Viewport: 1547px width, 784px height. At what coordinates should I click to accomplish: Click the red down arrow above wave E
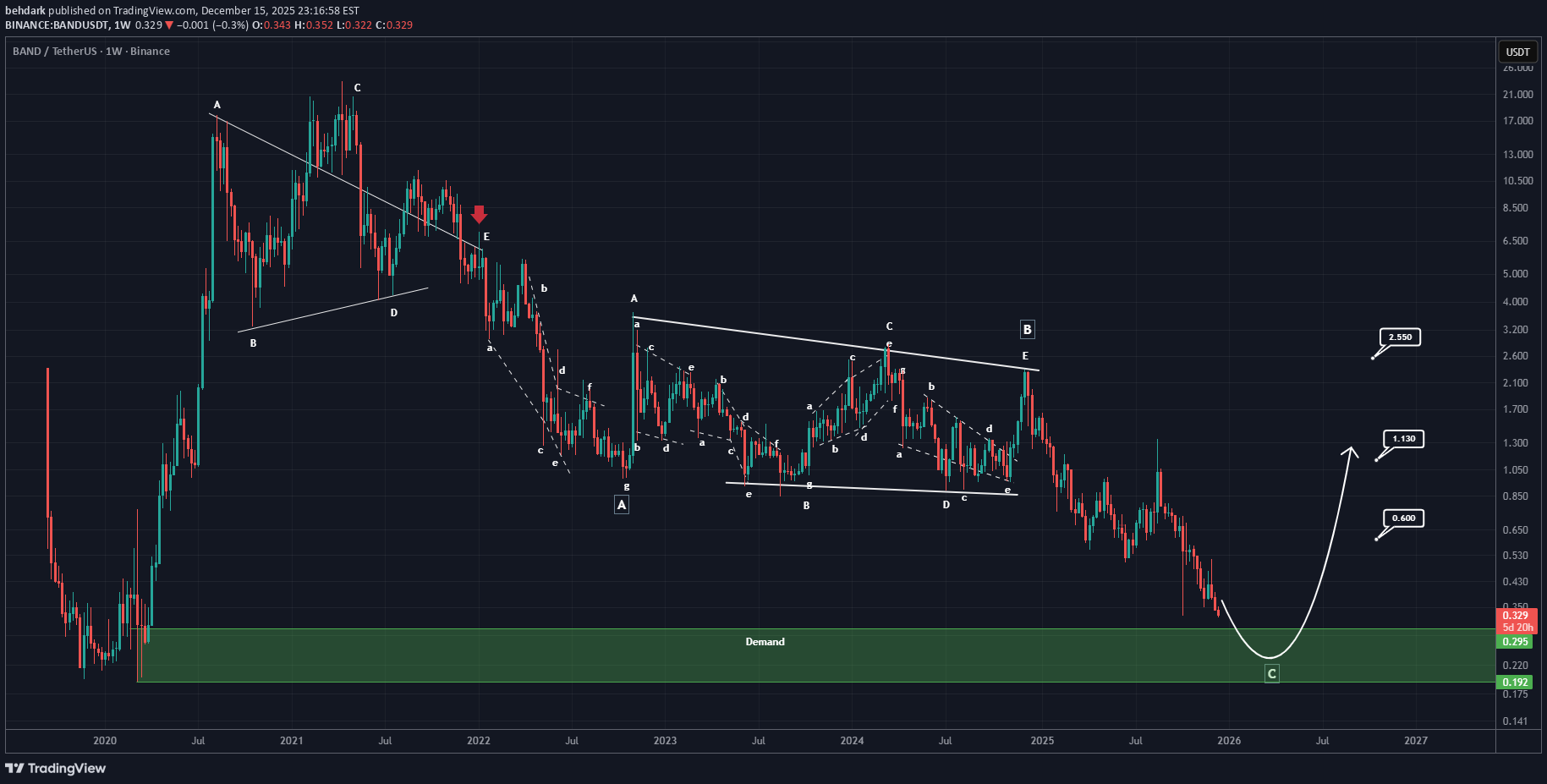point(479,214)
